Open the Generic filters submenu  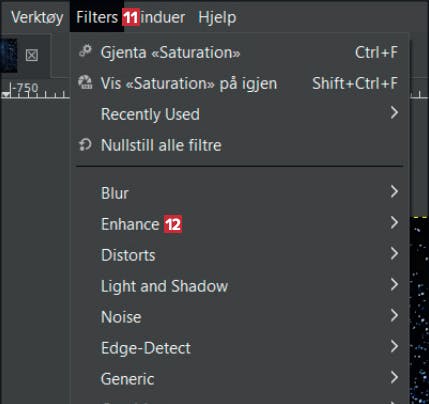239,379
